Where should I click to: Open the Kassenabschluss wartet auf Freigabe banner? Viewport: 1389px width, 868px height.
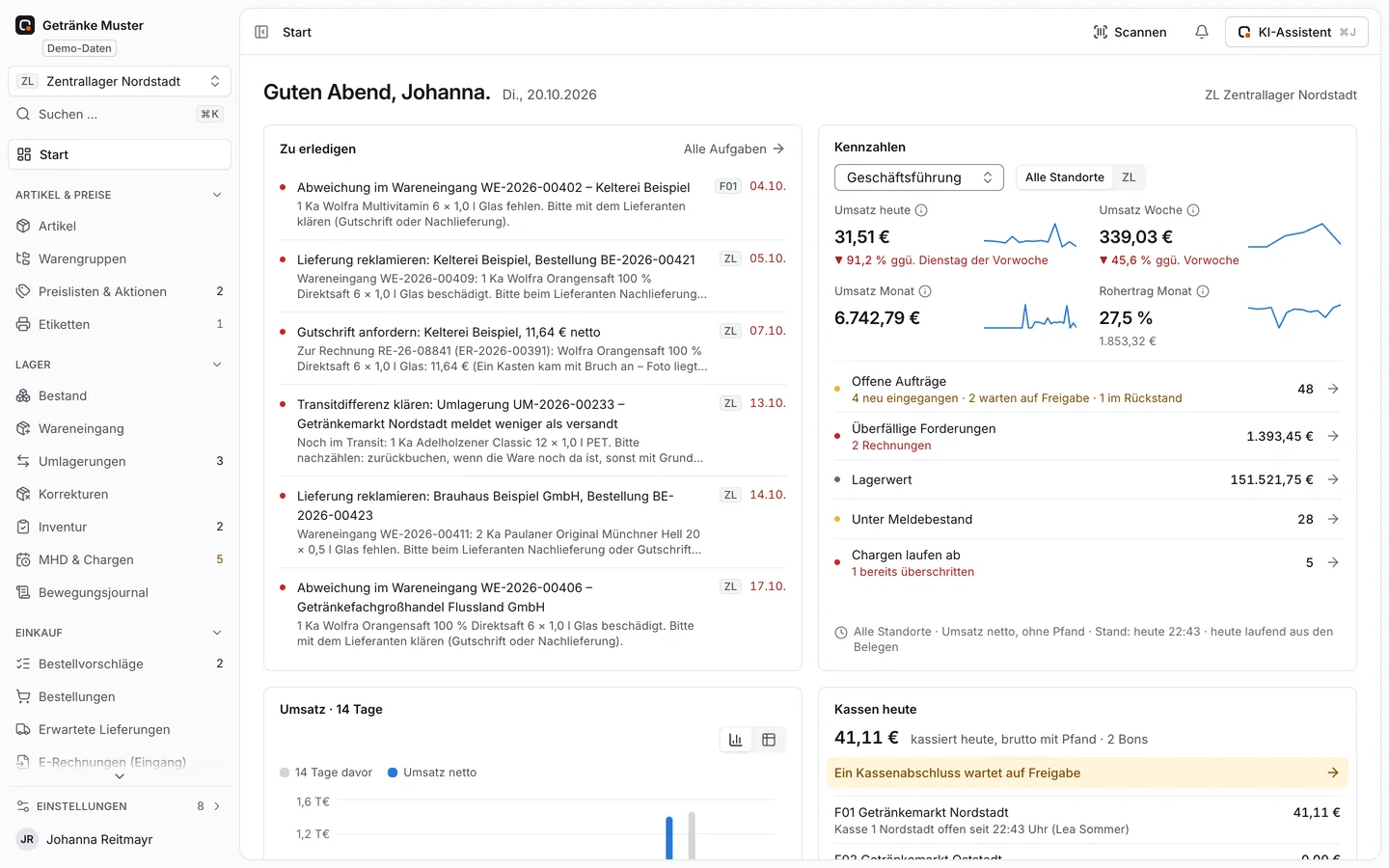1087,773
